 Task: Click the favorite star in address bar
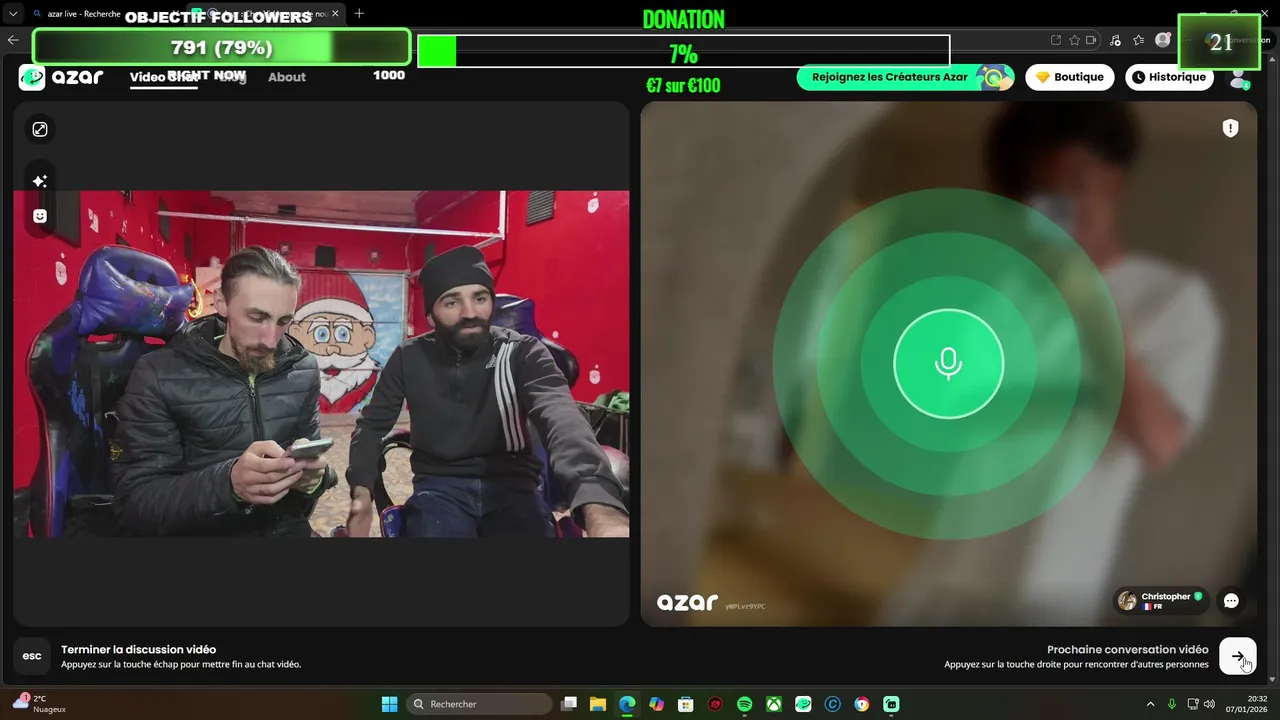coord(1074,40)
